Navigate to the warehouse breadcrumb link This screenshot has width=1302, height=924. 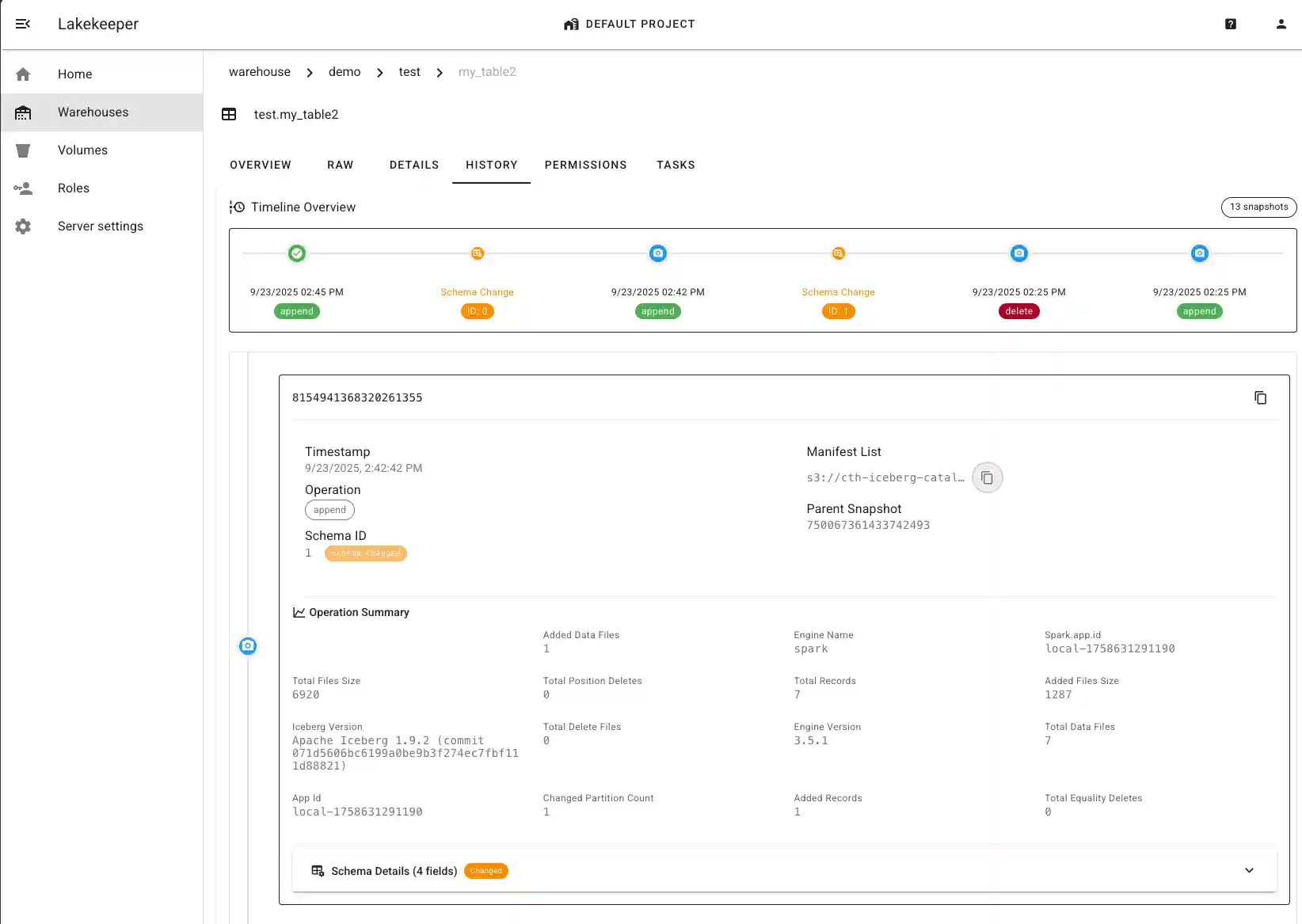click(x=259, y=72)
